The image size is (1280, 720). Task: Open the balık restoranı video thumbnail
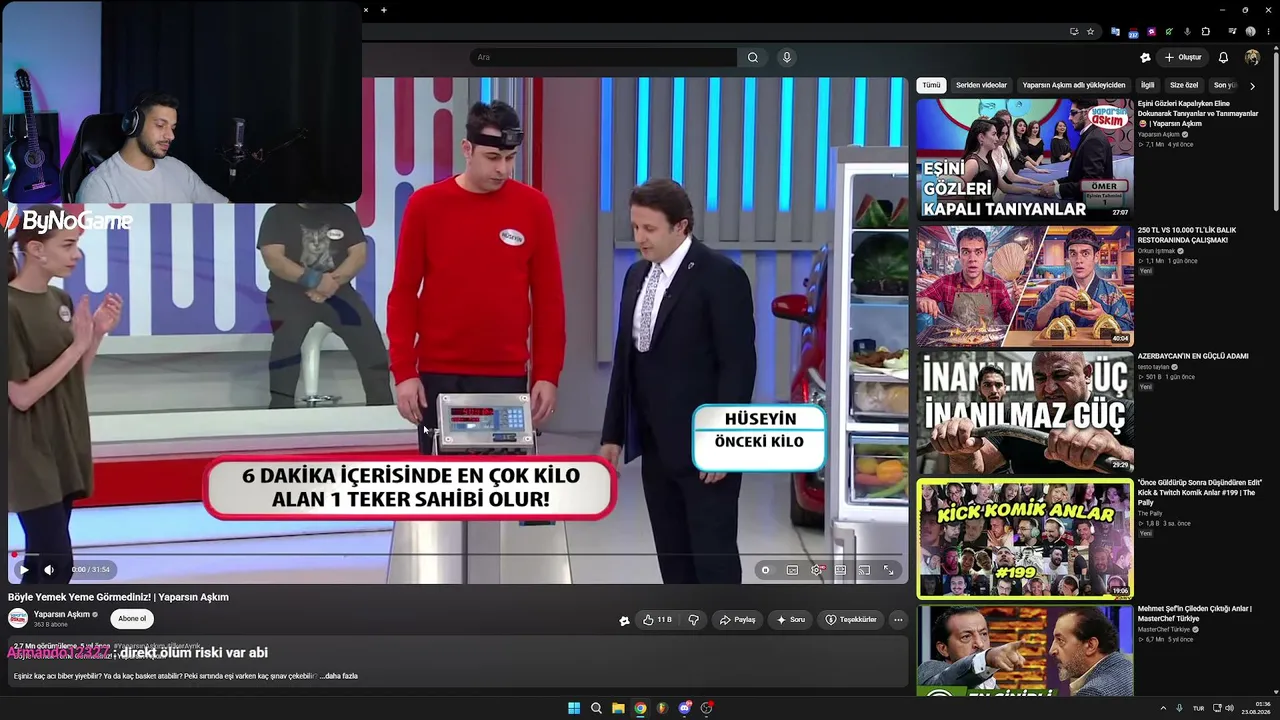click(x=1025, y=286)
